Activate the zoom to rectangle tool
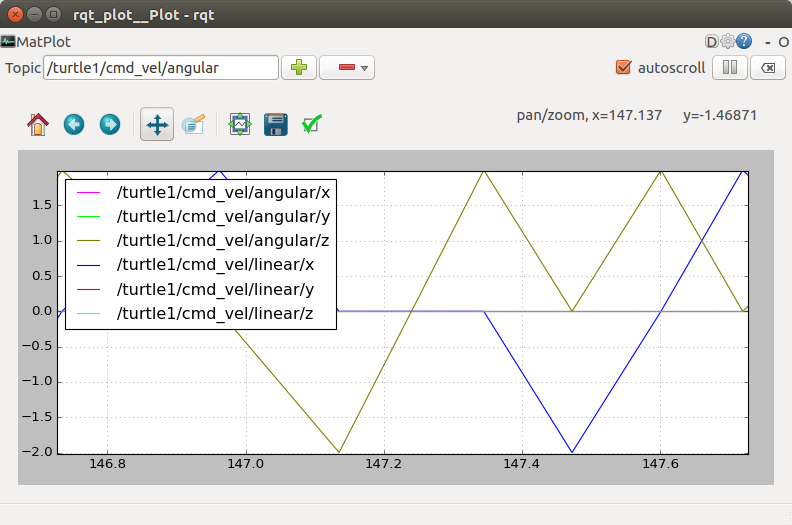The width and height of the screenshot is (792, 525). 193,124
